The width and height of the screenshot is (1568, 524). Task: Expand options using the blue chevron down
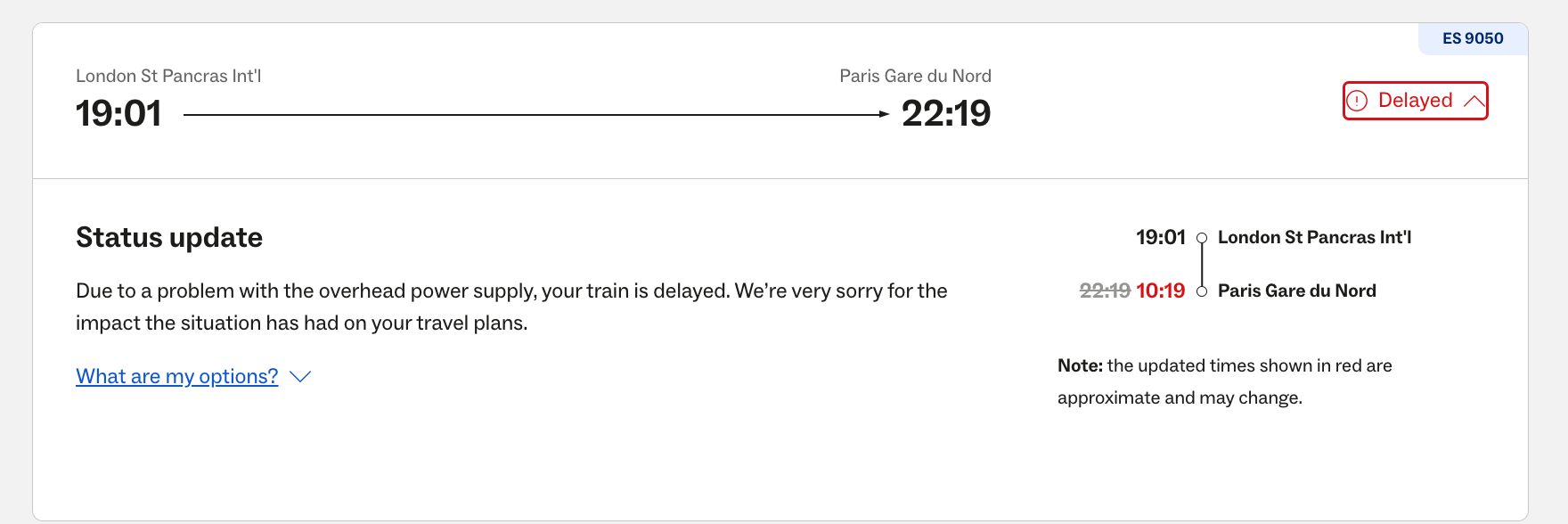(300, 377)
